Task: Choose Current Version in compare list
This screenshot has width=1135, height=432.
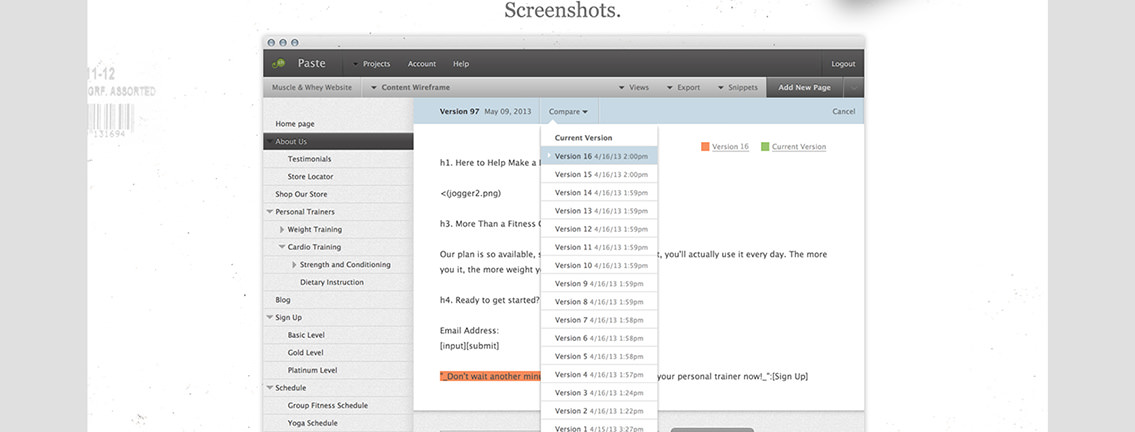Action: click(599, 137)
